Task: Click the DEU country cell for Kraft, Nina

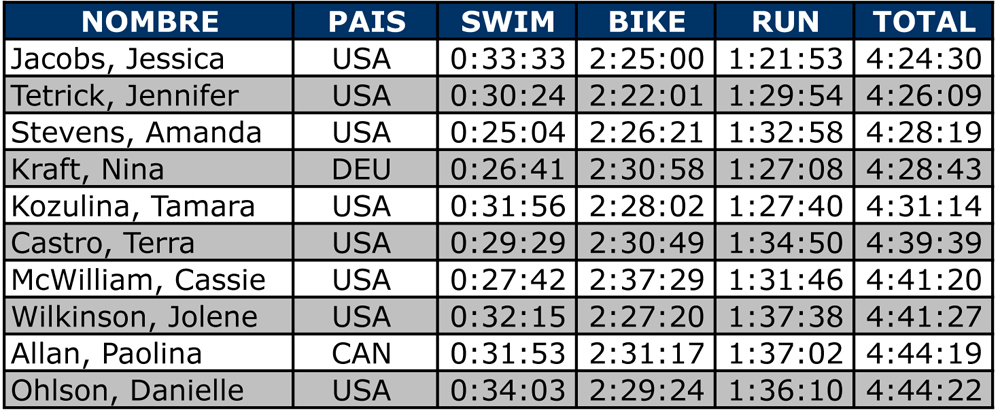Action: pyautogui.click(x=366, y=169)
